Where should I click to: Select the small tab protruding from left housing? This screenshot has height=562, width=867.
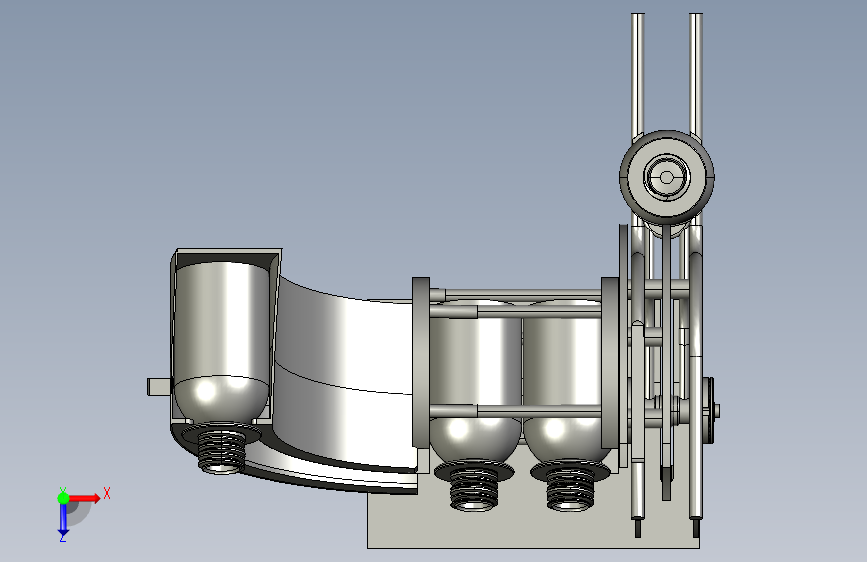click(x=159, y=387)
